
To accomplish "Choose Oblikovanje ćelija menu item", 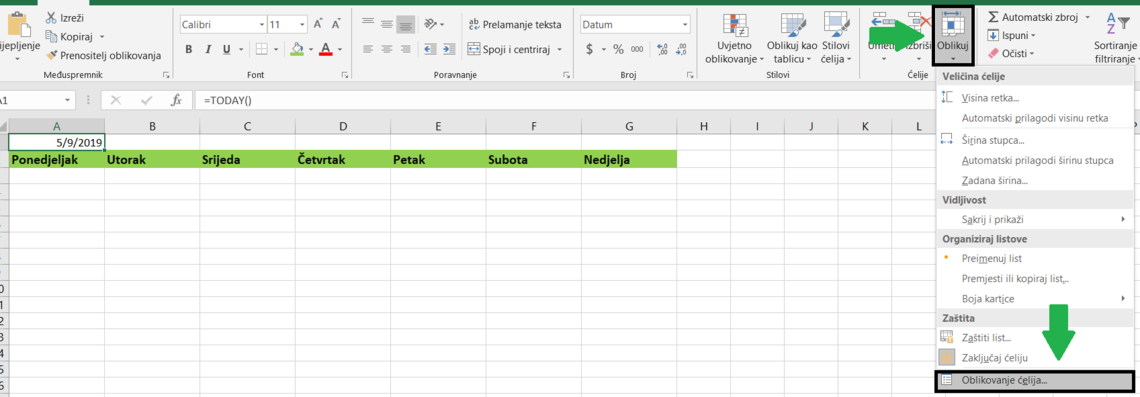I will tap(1035, 380).
